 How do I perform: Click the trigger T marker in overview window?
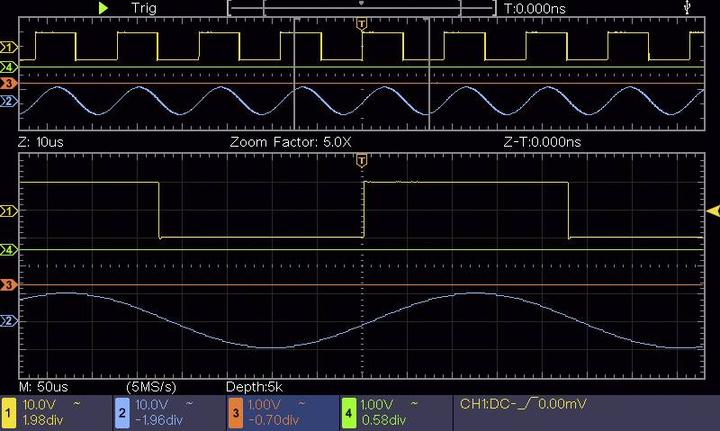click(x=362, y=25)
